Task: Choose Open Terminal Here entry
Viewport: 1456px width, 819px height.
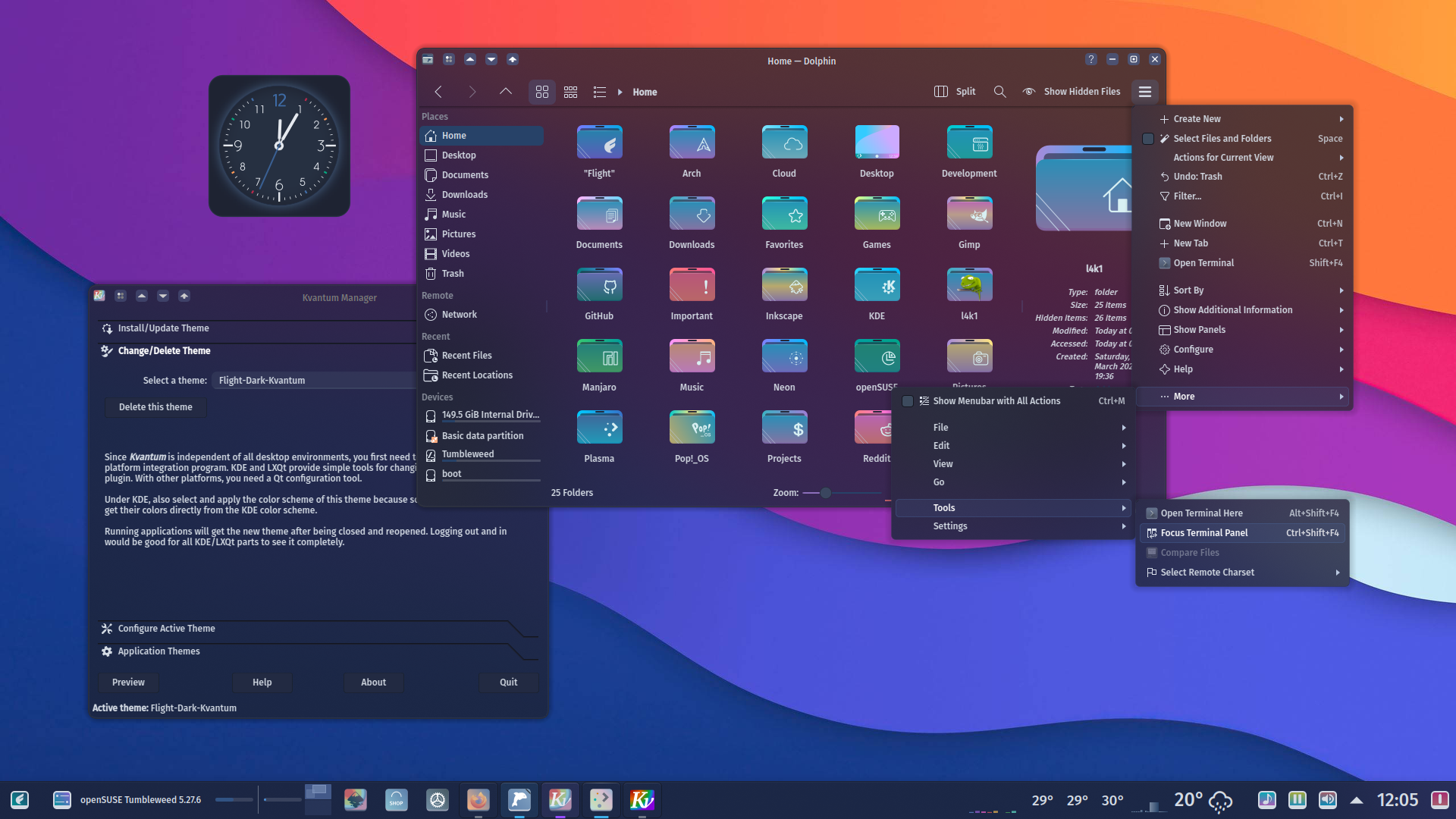Action: point(1244,513)
